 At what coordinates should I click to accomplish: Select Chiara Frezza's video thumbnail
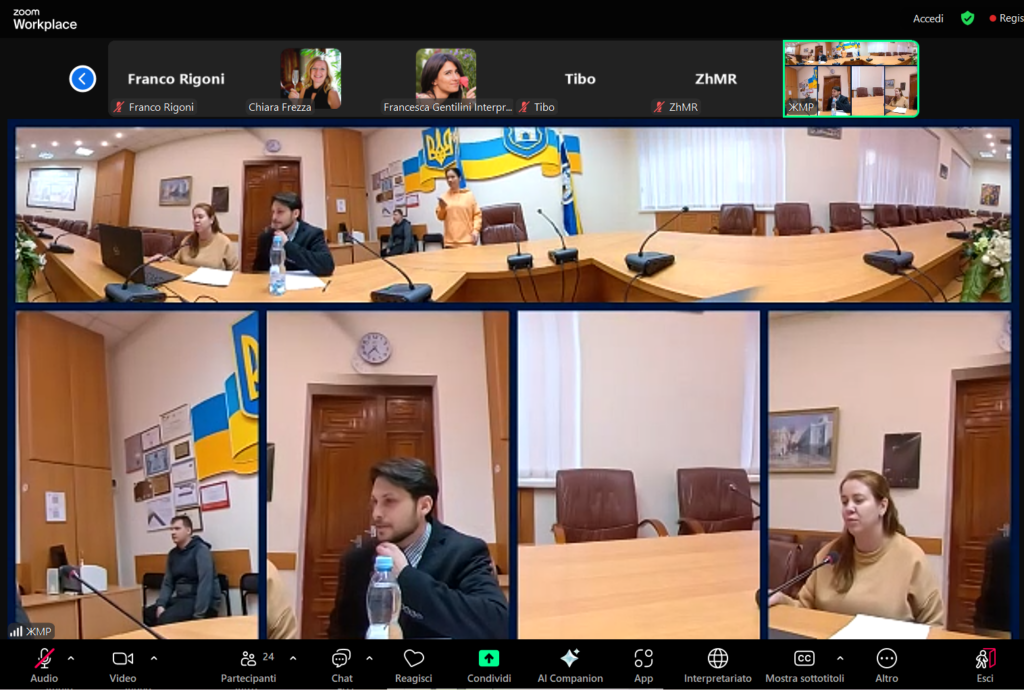click(310, 80)
